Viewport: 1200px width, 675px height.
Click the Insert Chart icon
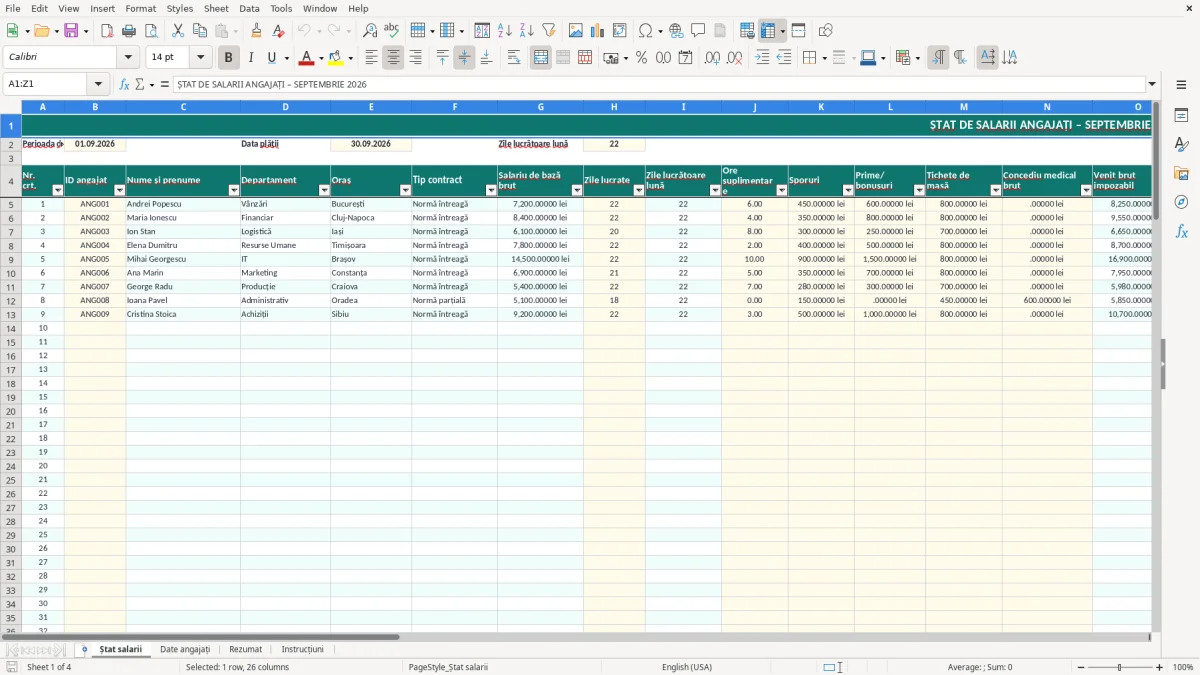pyautogui.click(x=597, y=31)
